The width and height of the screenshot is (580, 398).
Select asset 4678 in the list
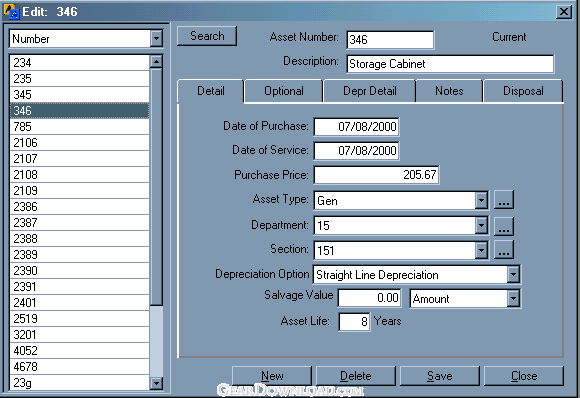click(x=79, y=367)
